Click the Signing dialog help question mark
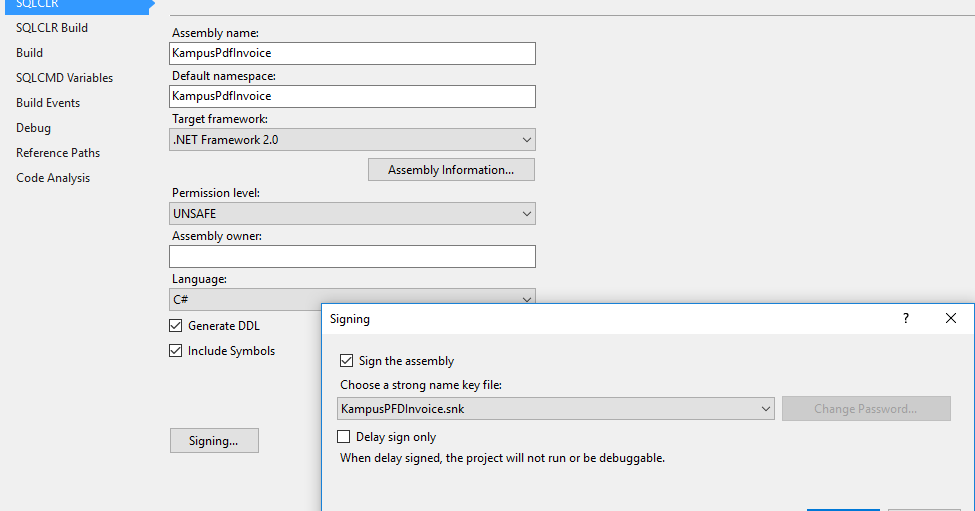This screenshot has height=511, width=975. [x=905, y=318]
